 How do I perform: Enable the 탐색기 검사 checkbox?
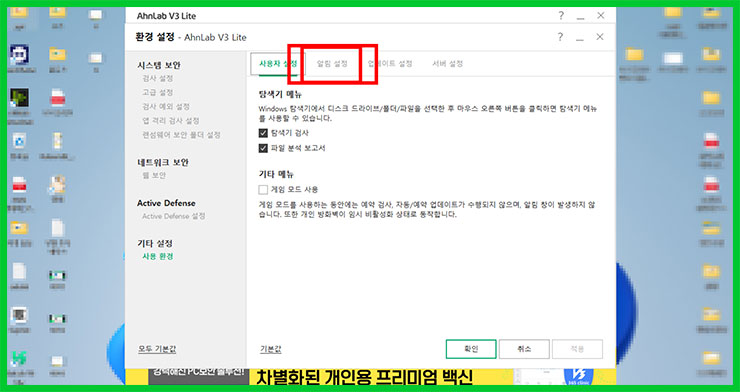[x=263, y=133]
